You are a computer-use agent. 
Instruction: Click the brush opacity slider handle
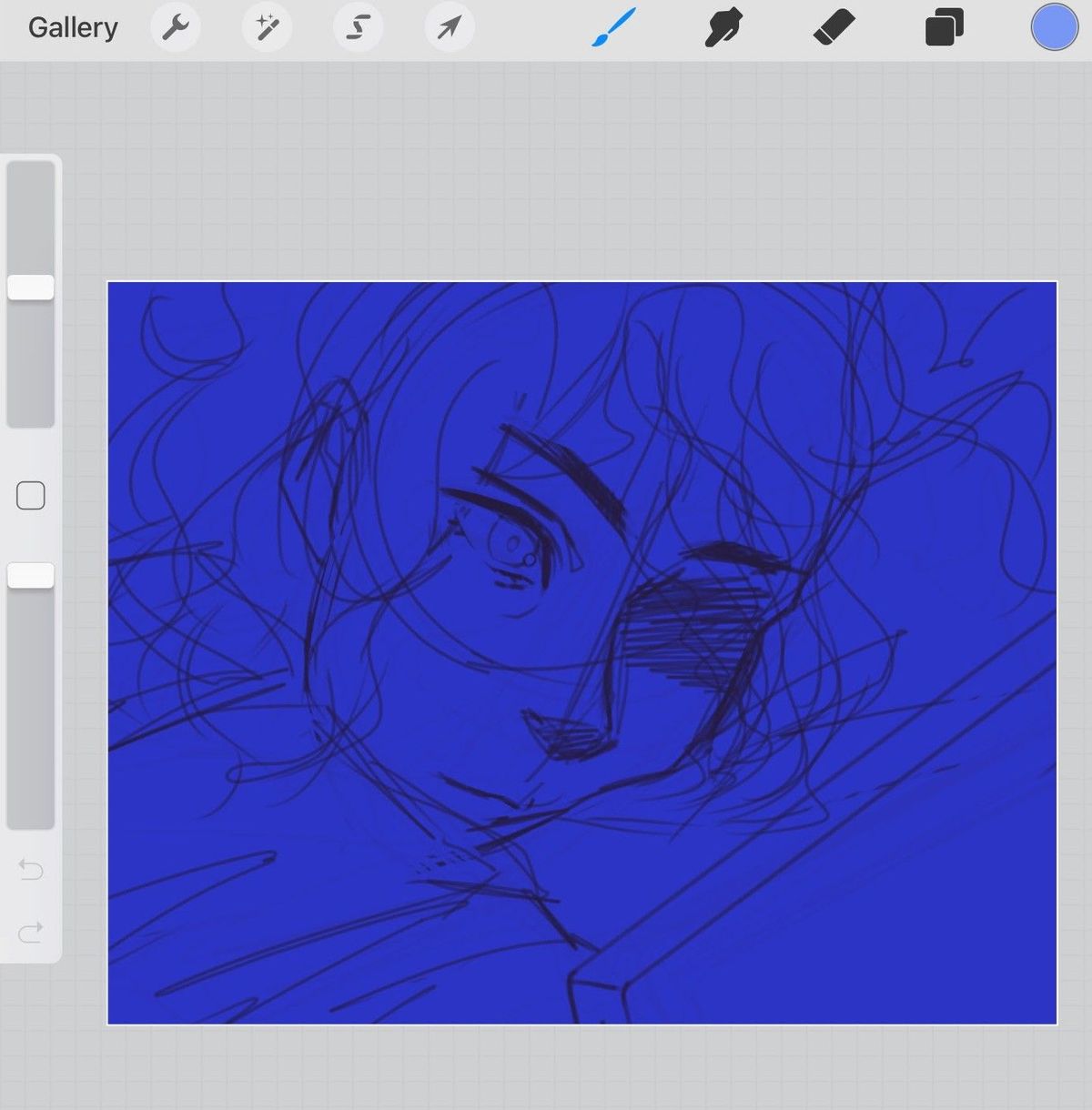point(31,575)
